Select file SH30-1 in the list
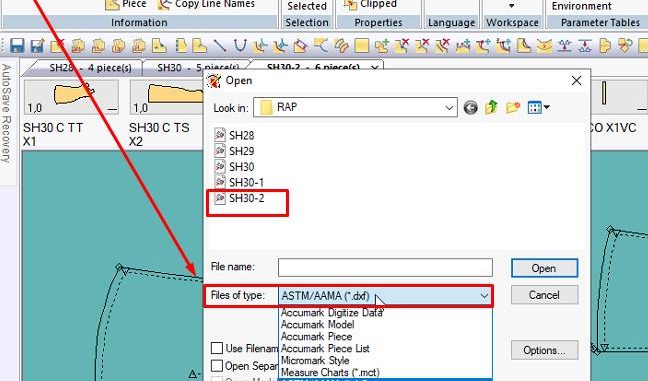This screenshot has width=648, height=381. (x=239, y=183)
